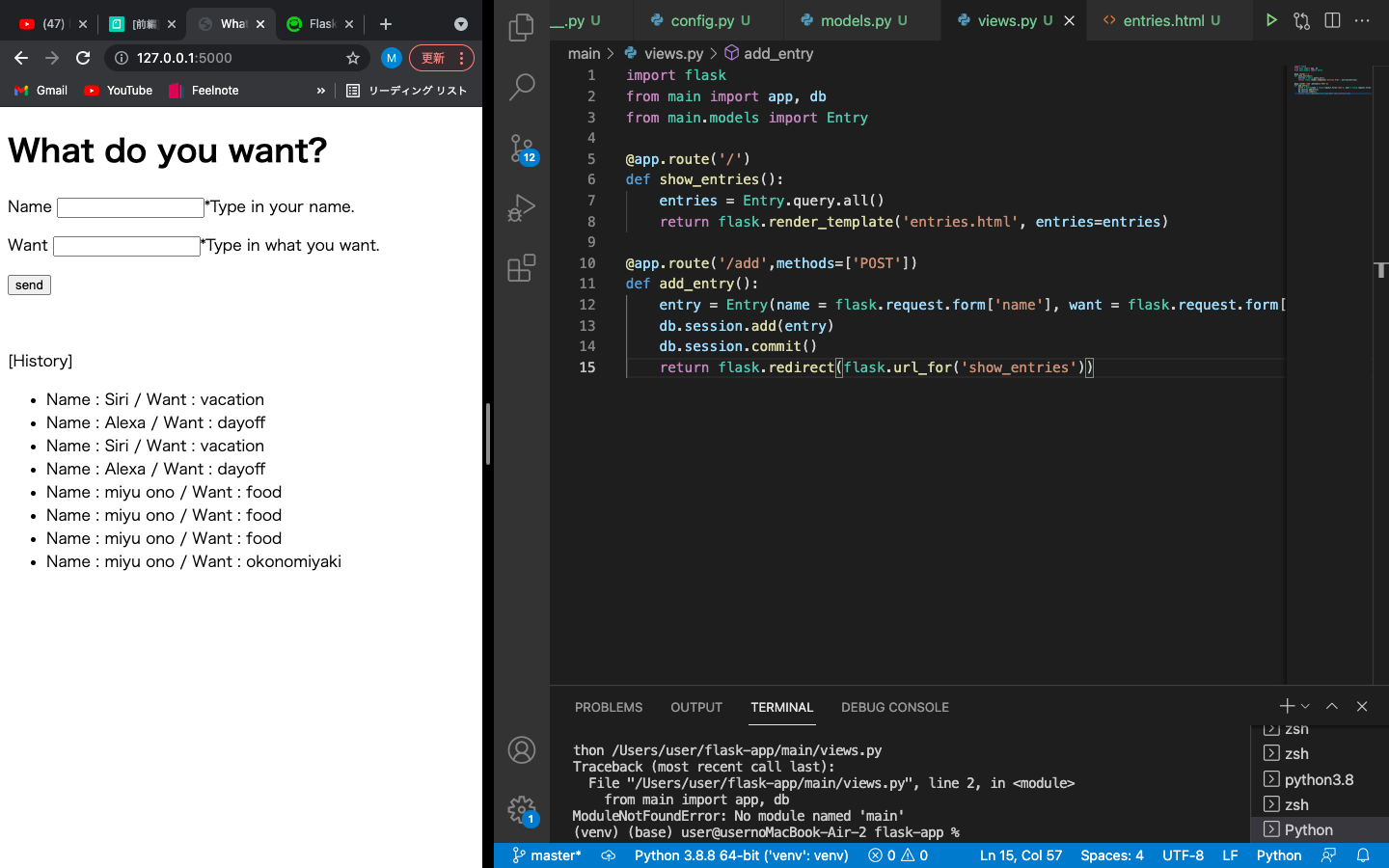Open the YouTube bookmark
The width and height of the screenshot is (1389, 868).
click(119, 91)
